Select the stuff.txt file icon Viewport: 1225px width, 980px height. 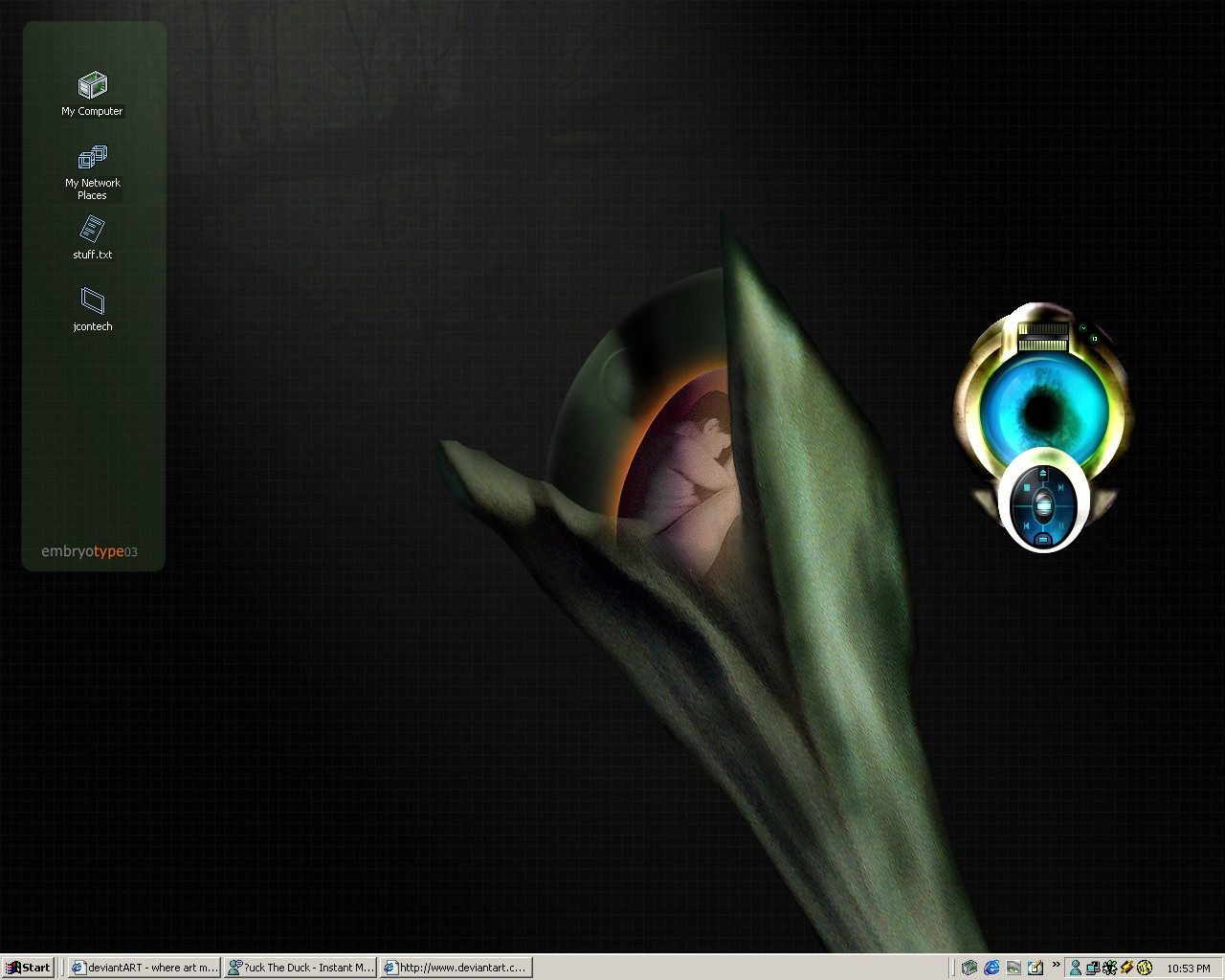(92, 237)
